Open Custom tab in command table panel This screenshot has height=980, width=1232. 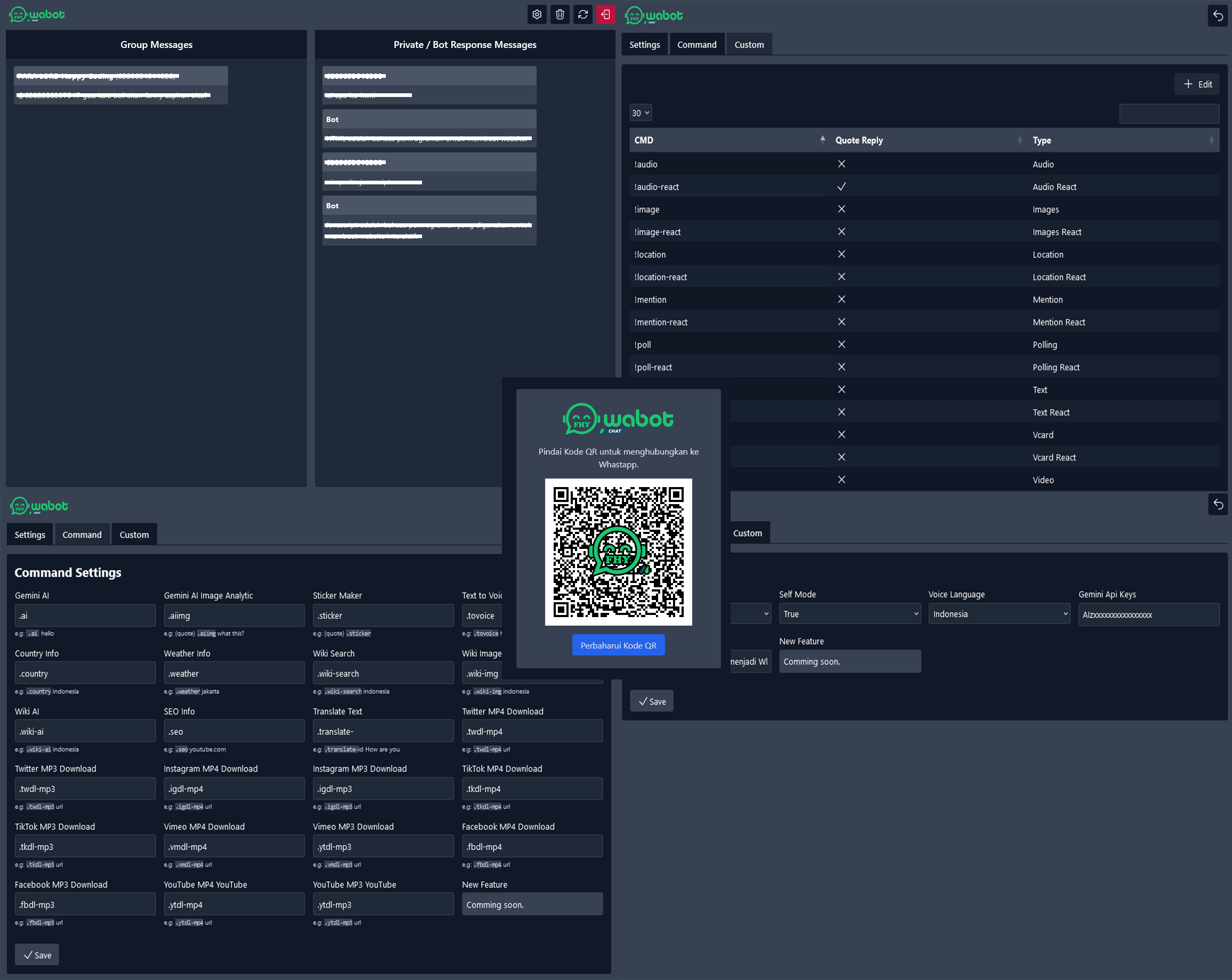749,45
